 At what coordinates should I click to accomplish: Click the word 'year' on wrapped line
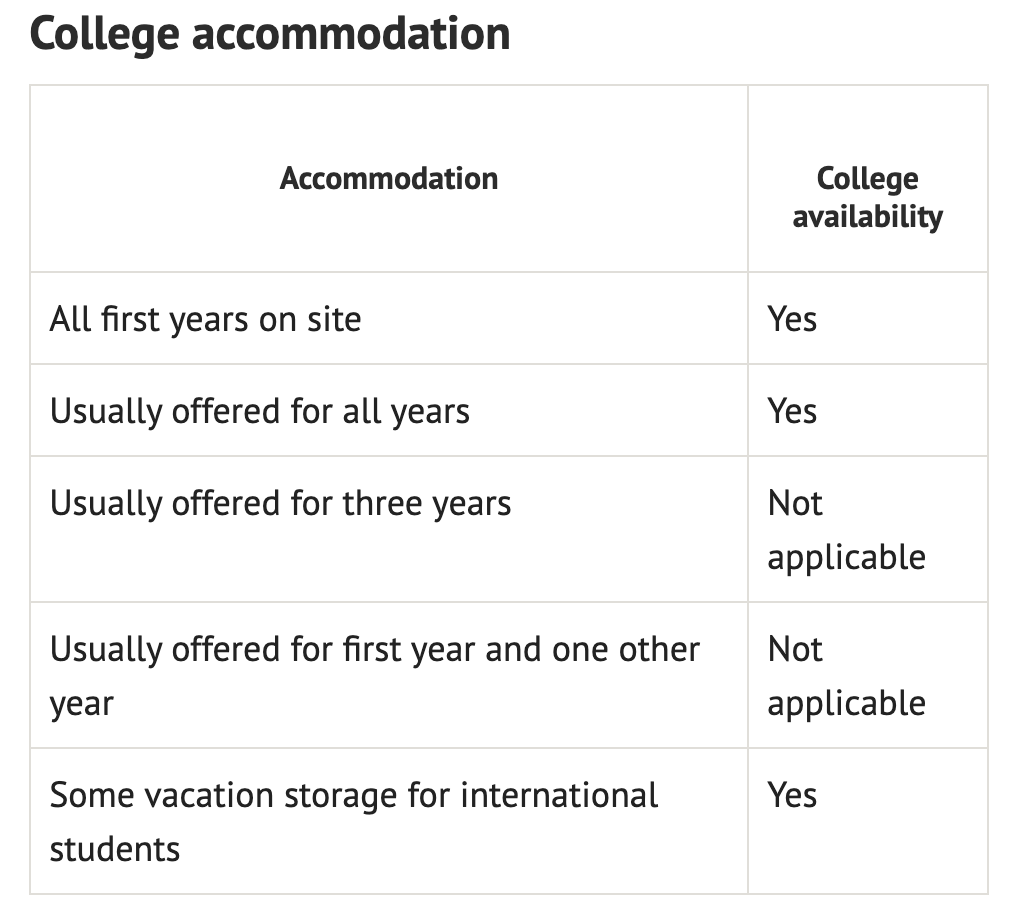81,705
